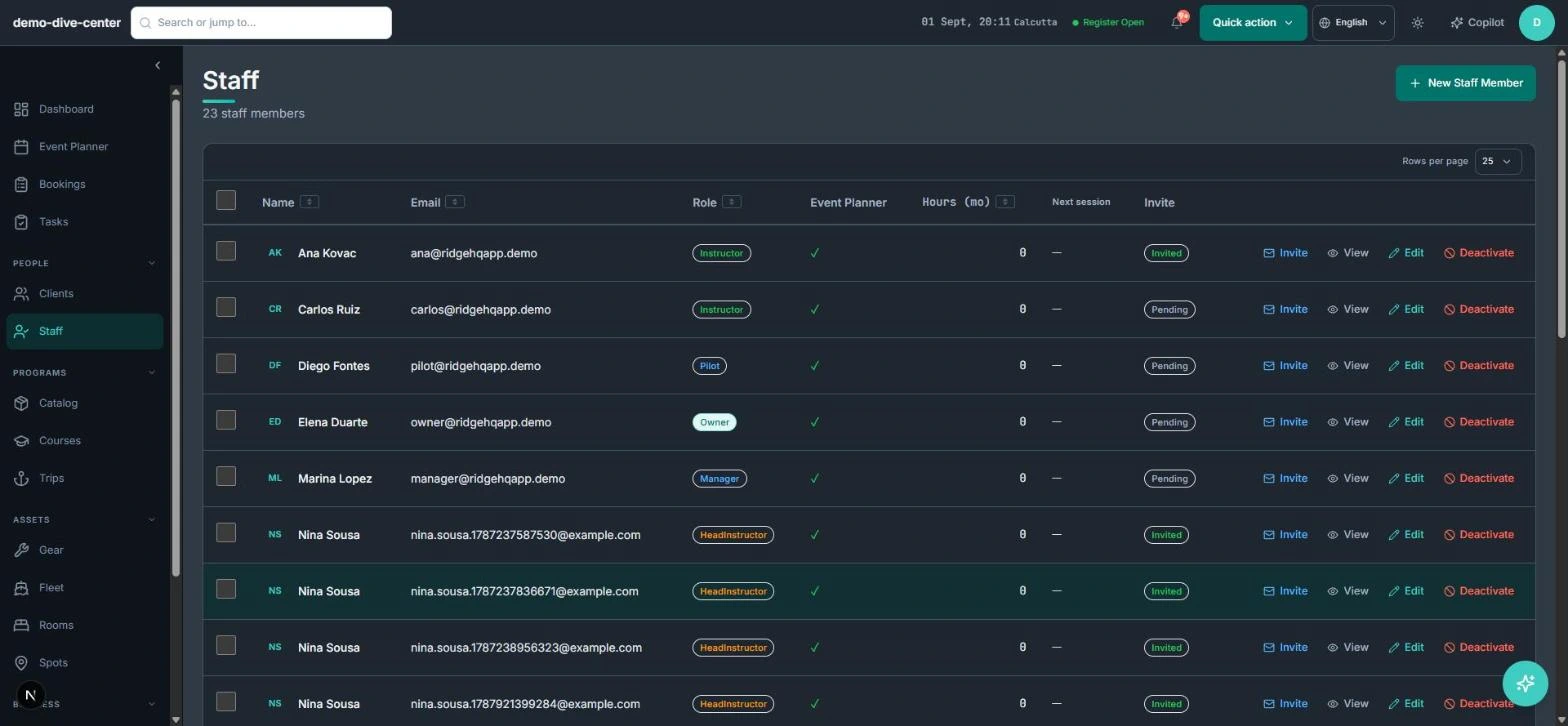1568x726 pixels.
Task: Check the box for Carlos Ruiz
Action: point(226,307)
